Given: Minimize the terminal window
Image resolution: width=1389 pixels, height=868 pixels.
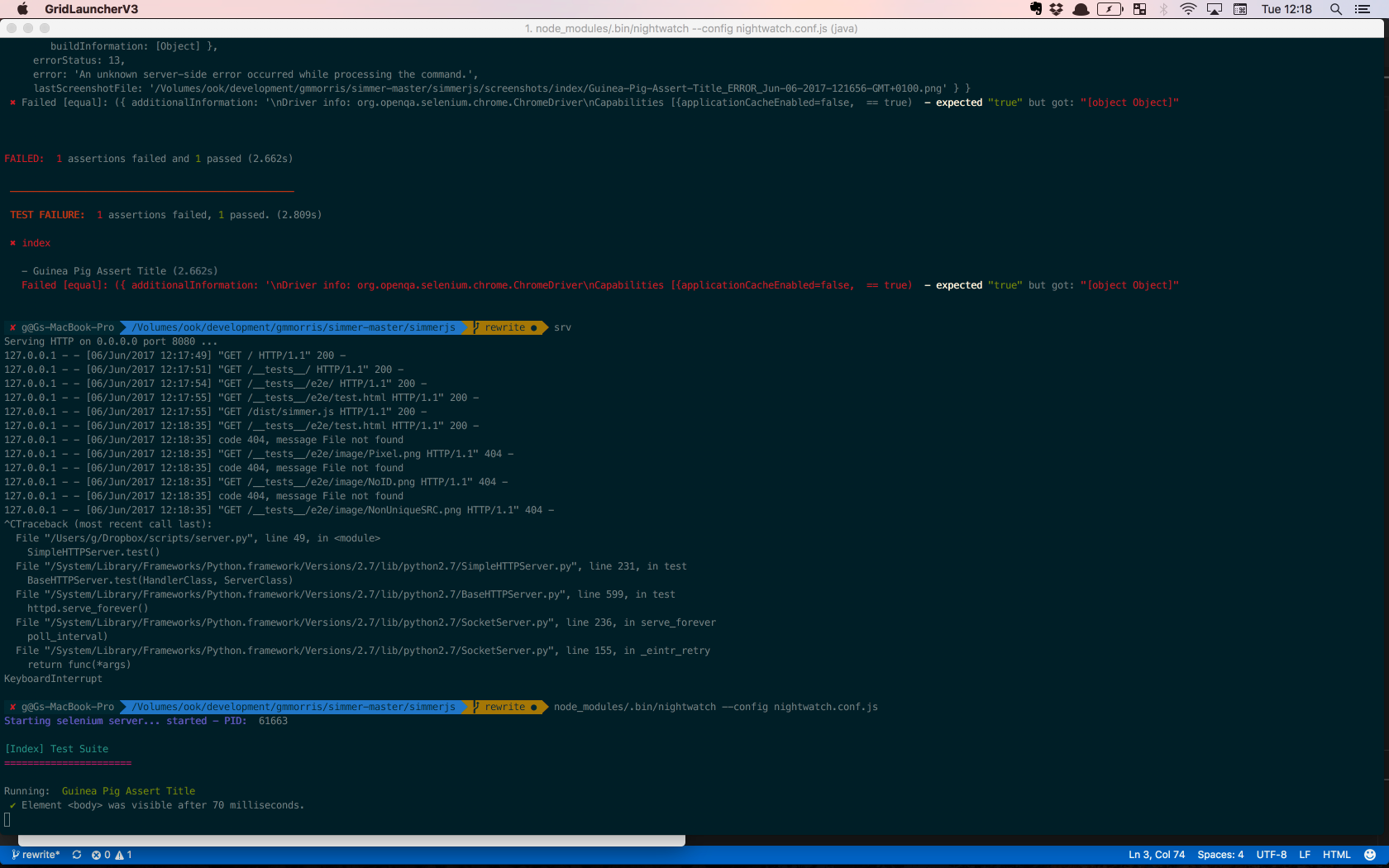Looking at the screenshot, I should coord(28,28).
